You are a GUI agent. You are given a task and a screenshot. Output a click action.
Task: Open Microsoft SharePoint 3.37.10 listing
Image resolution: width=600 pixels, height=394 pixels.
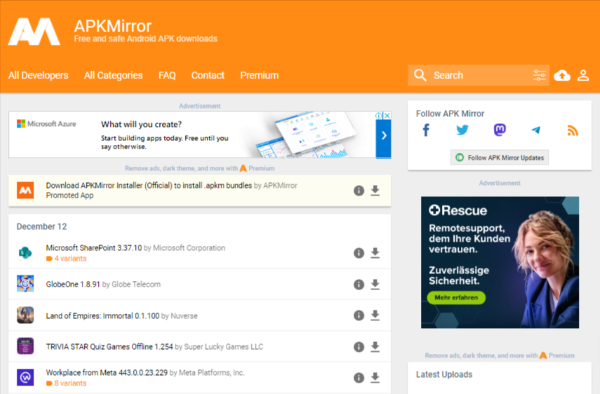click(94, 248)
